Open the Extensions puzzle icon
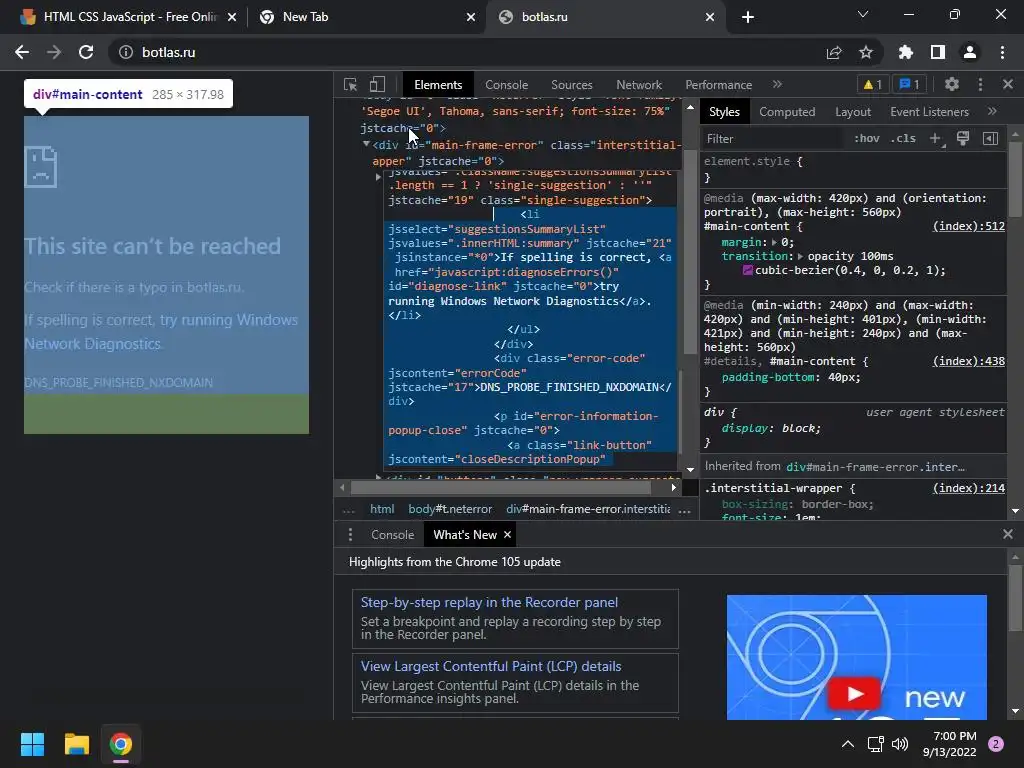This screenshot has height=768, width=1024. (906, 52)
